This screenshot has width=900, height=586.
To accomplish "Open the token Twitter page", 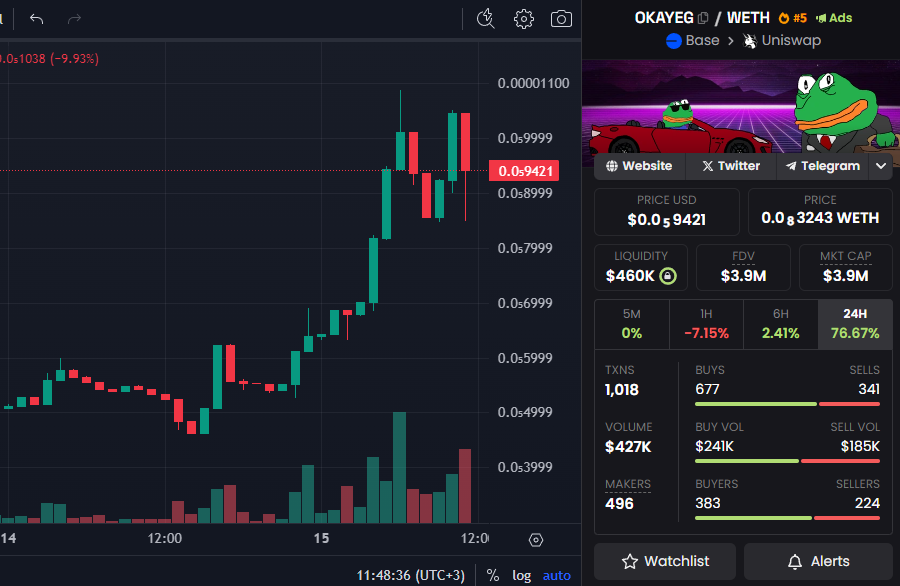I will point(731,166).
